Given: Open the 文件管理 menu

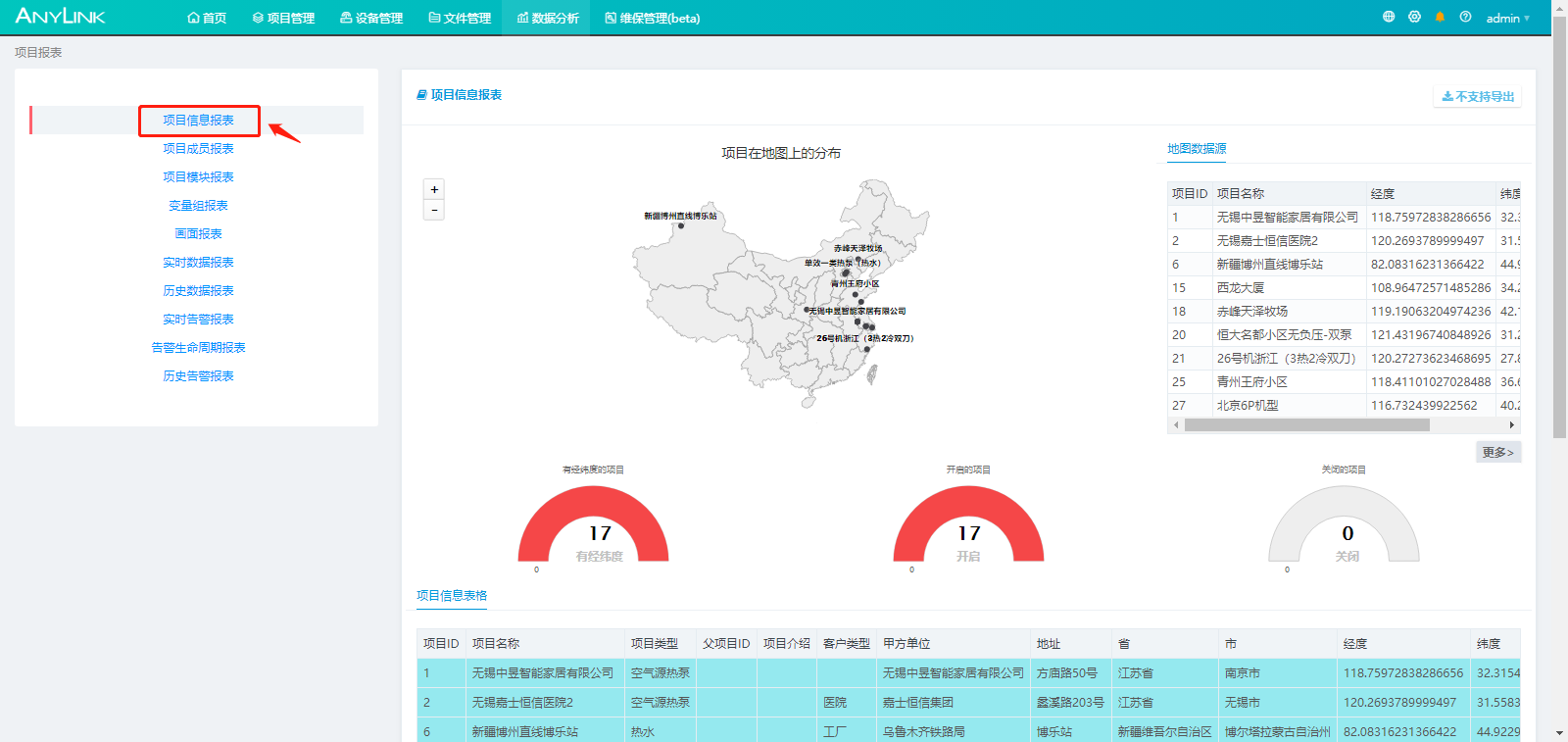Looking at the screenshot, I should click(460, 18).
